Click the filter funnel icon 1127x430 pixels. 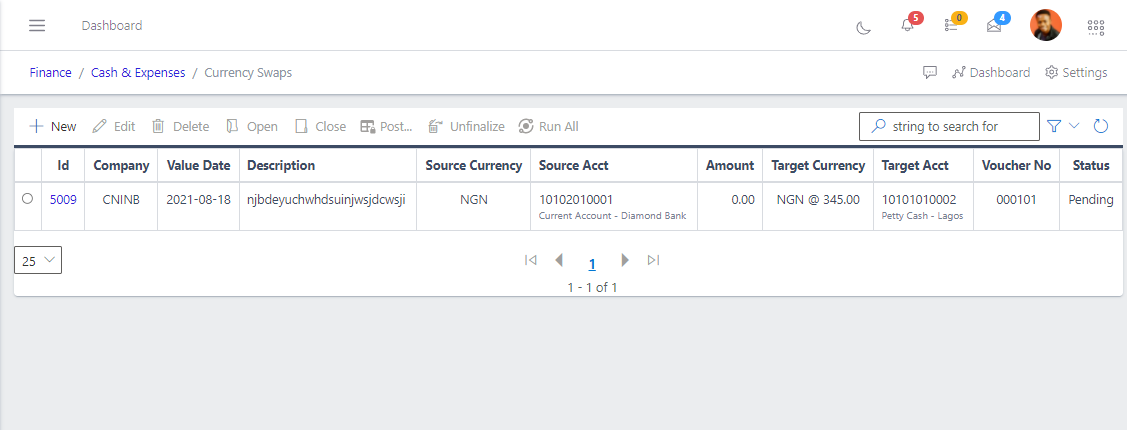click(1054, 127)
